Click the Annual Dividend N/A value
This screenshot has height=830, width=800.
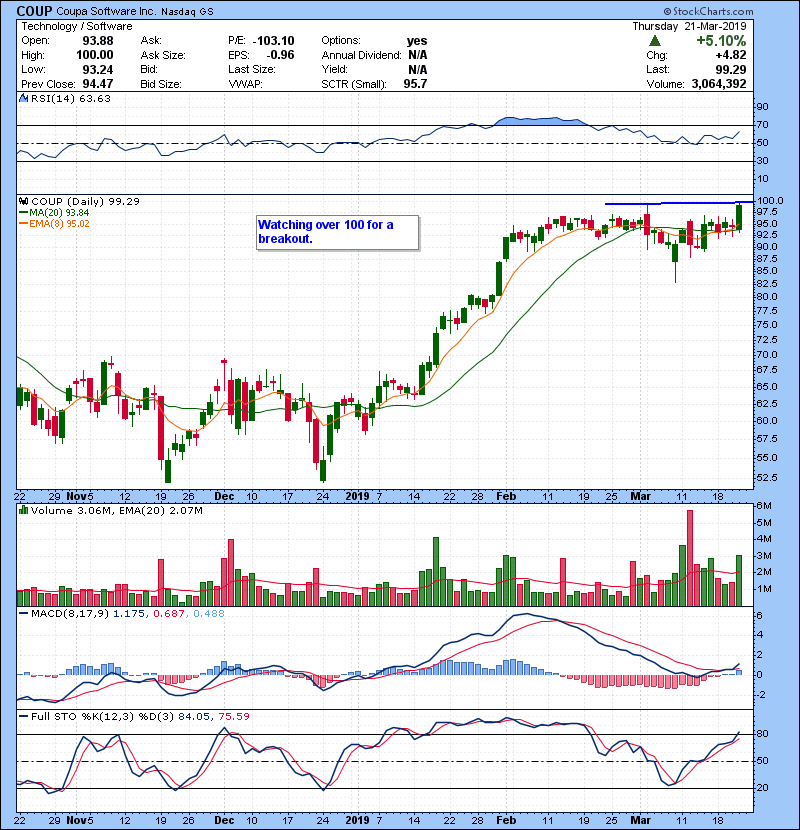coord(418,55)
